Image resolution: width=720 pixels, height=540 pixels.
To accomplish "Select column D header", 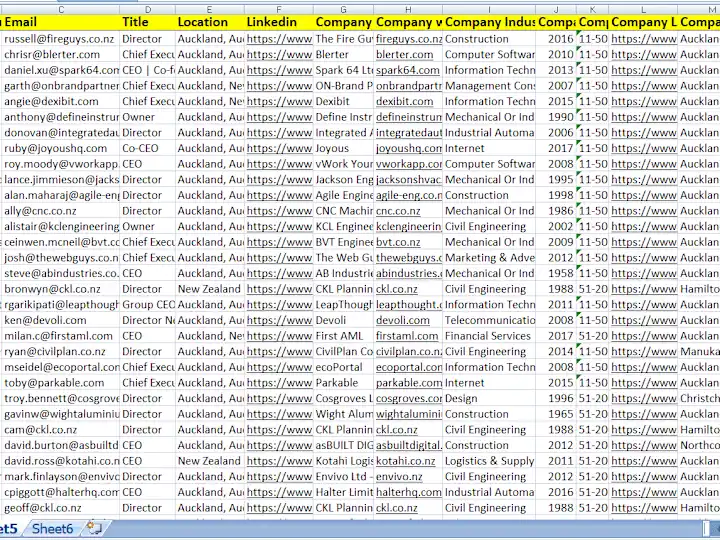I will (x=147, y=9).
